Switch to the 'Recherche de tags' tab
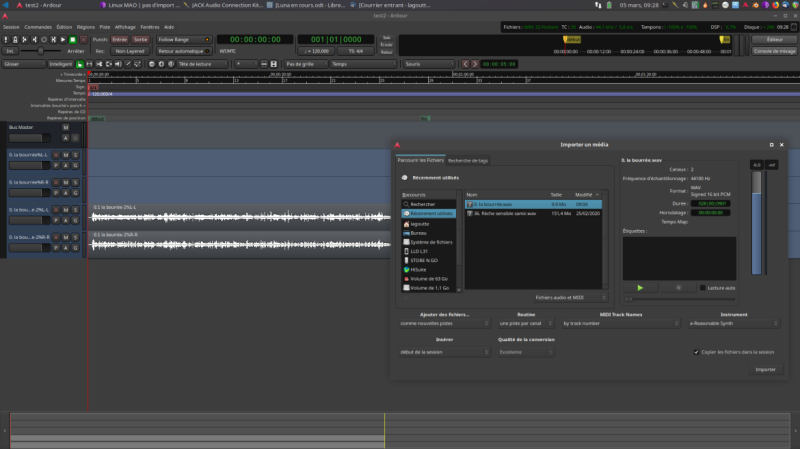This screenshot has height=449, width=800. point(468,160)
